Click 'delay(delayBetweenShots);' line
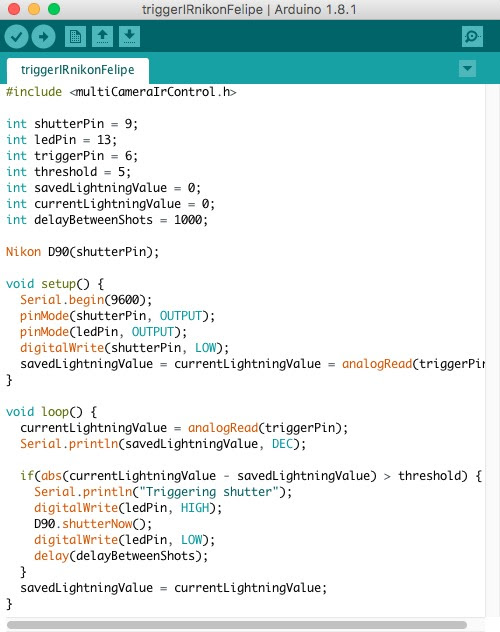 pos(121,556)
